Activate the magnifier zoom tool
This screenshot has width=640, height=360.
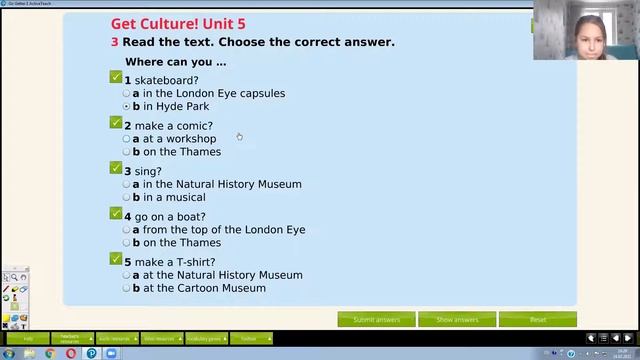click(14, 278)
